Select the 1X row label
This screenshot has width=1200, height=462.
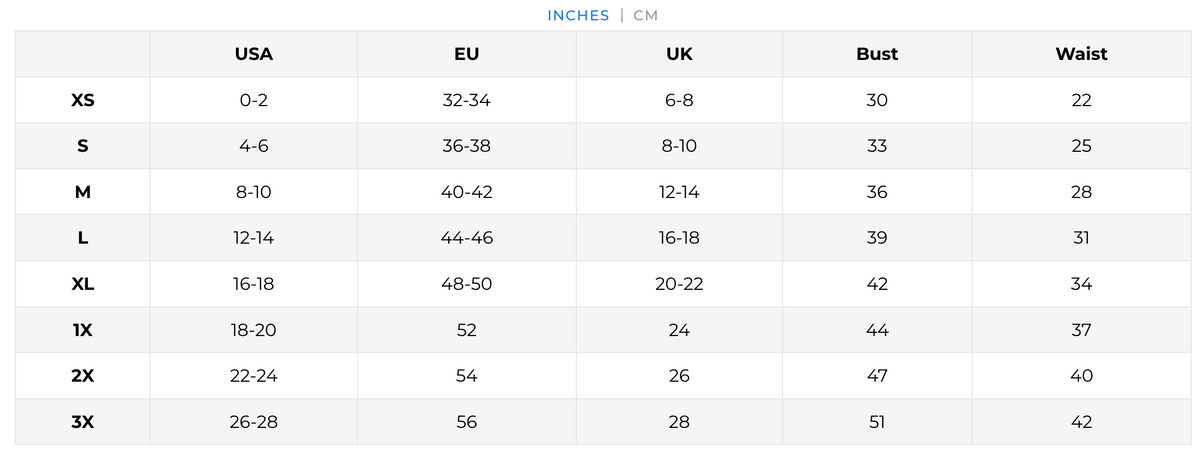[x=83, y=330]
